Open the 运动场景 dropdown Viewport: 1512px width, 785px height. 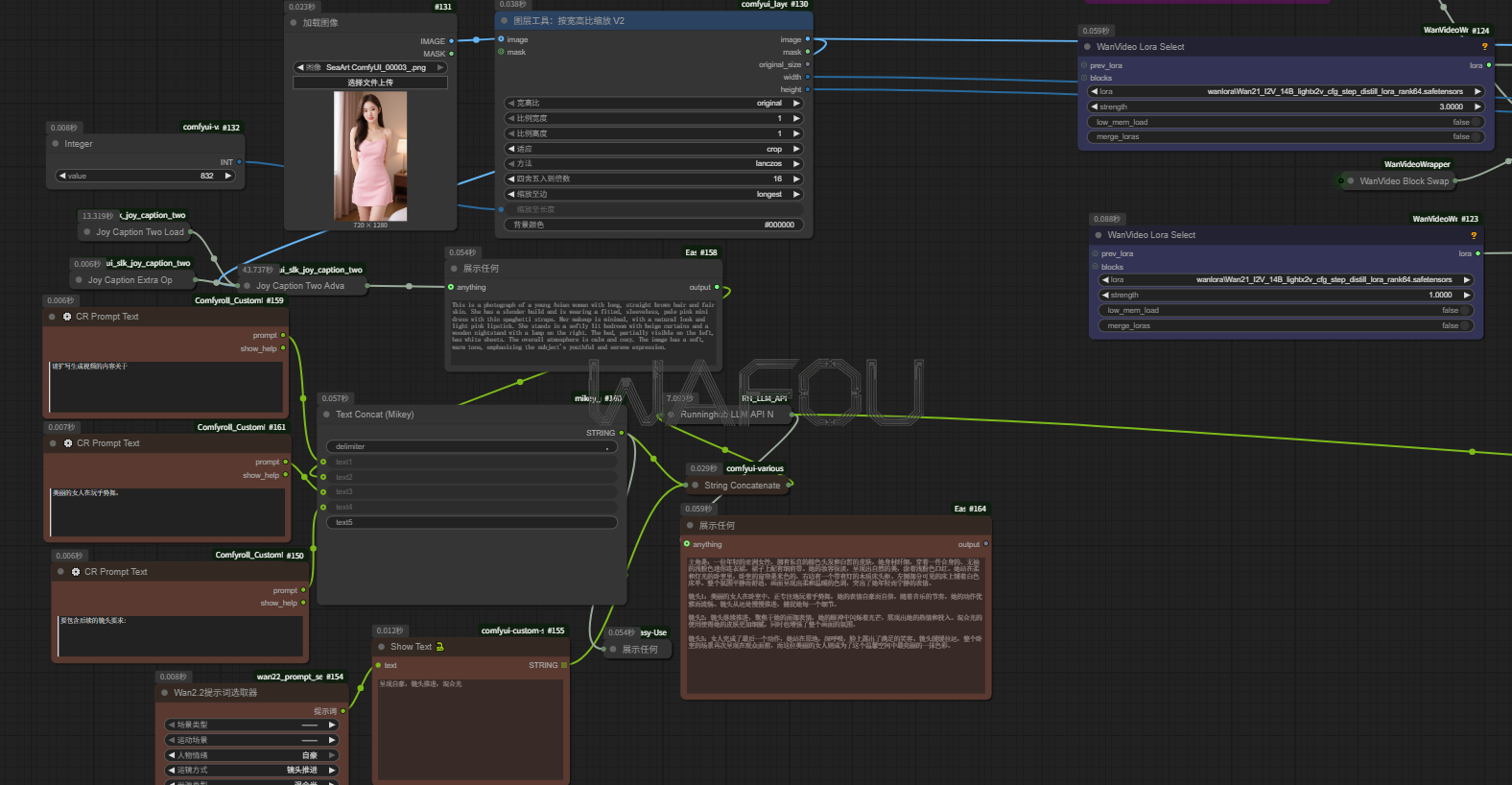(252, 740)
